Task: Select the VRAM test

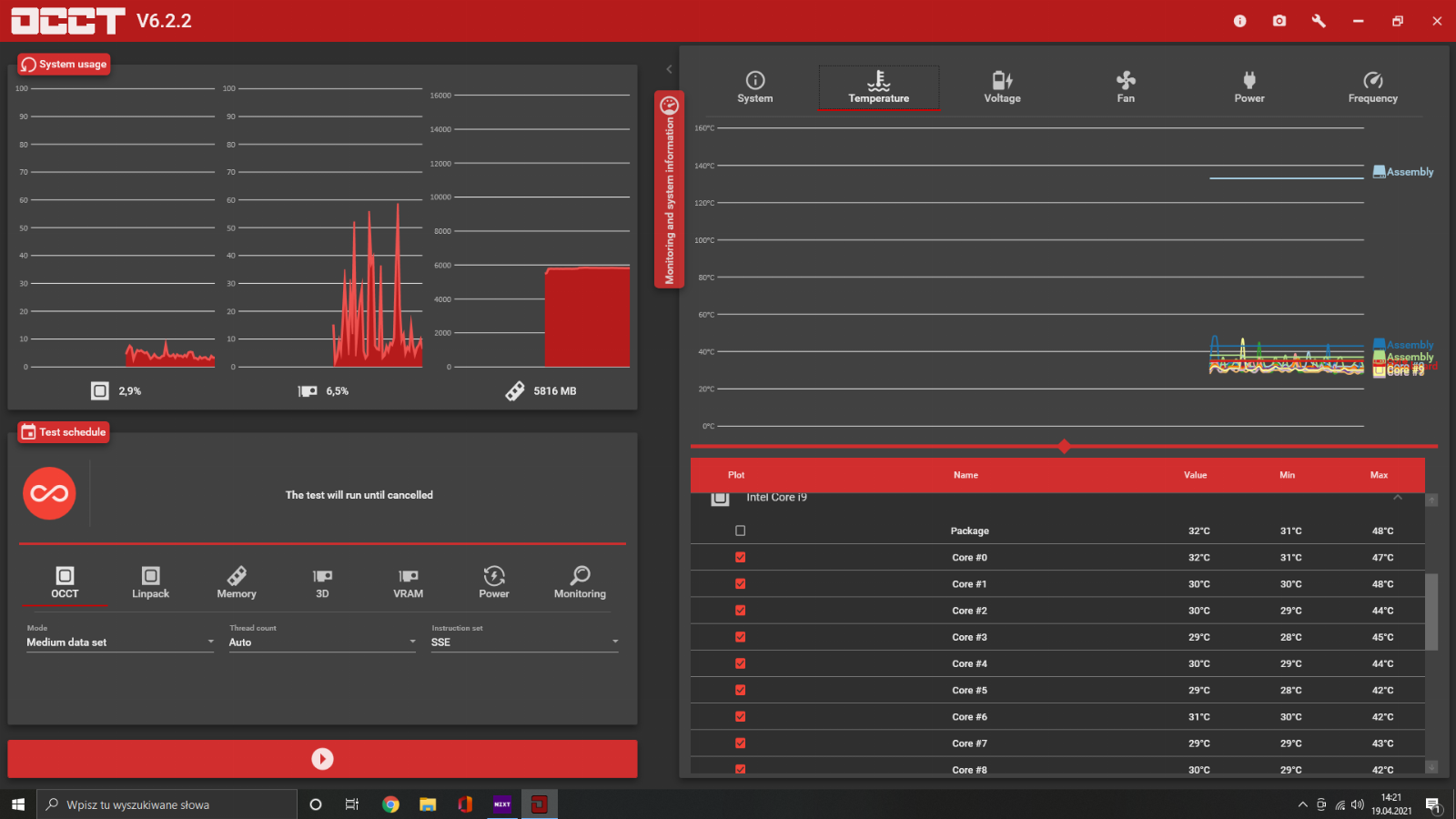Action: coord(408,582)
